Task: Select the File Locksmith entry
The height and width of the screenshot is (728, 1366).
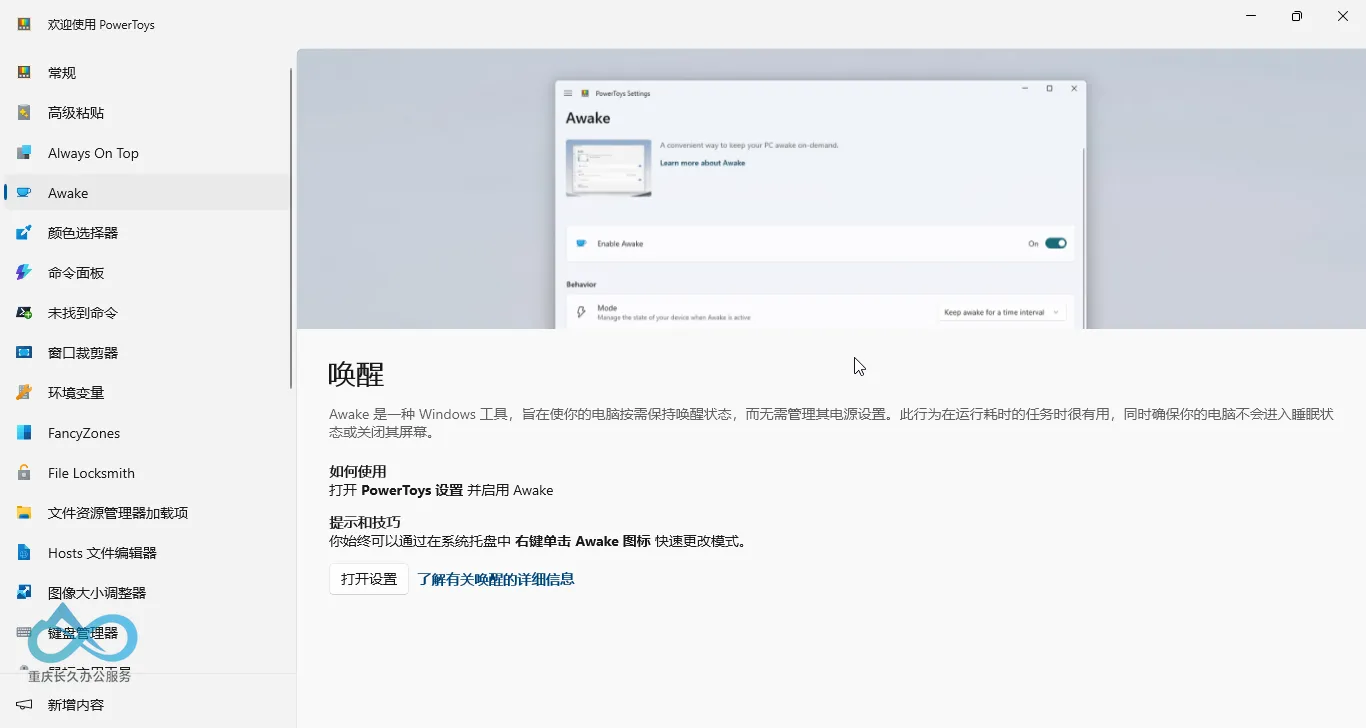Action: (147, 473)
